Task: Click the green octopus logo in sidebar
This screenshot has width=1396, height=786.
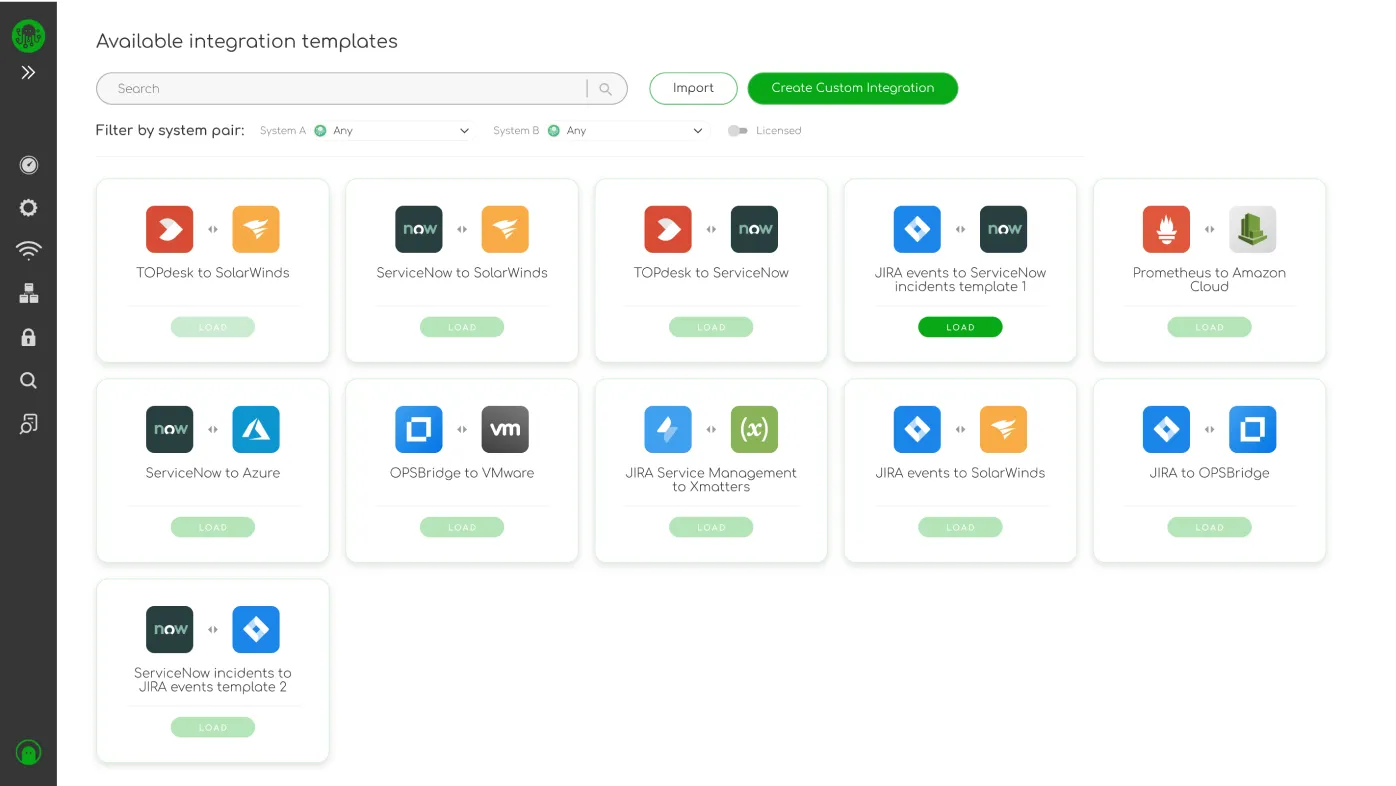Action: coord(28,36)
